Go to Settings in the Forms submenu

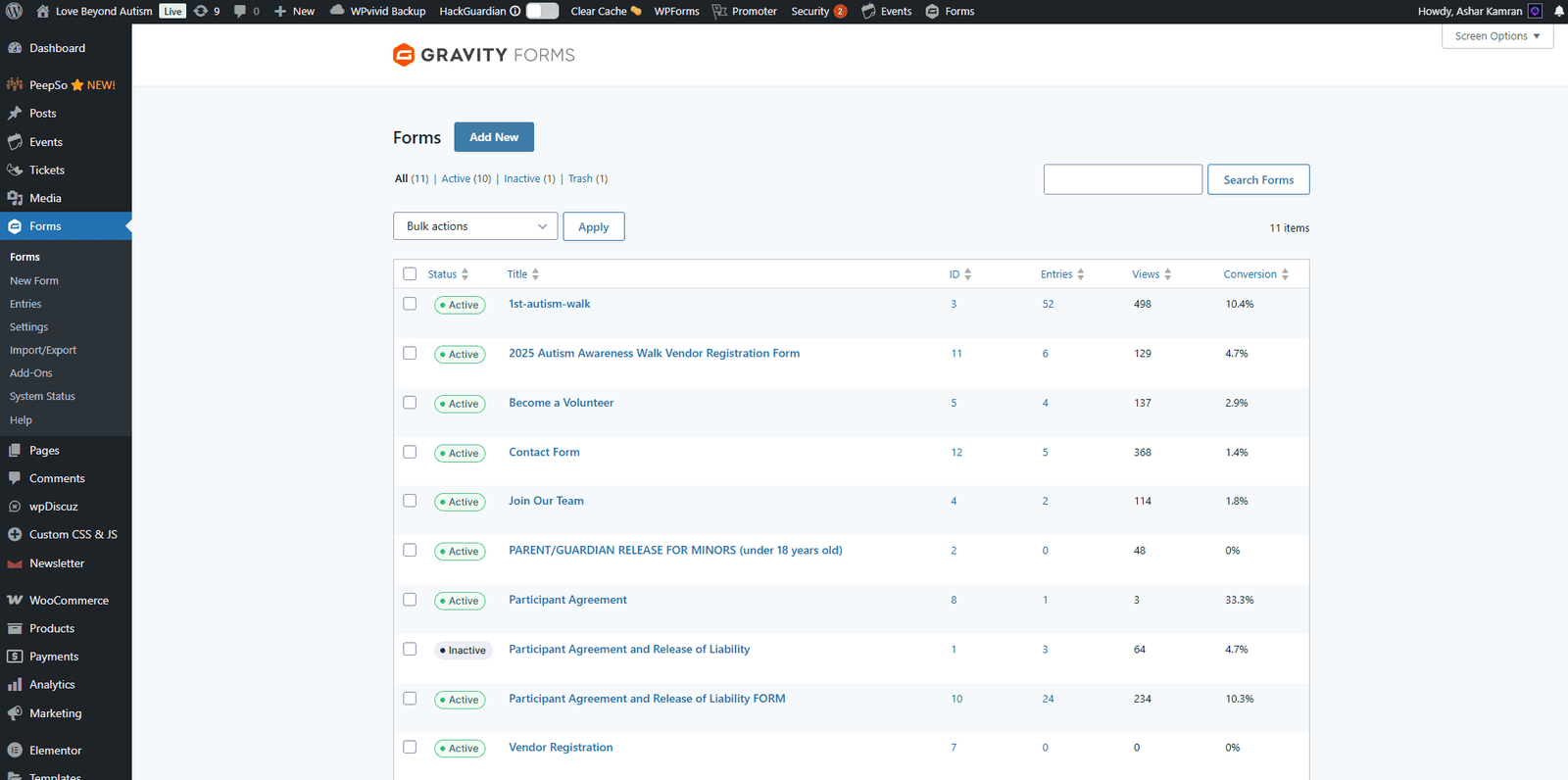click(x=28, y=327)
